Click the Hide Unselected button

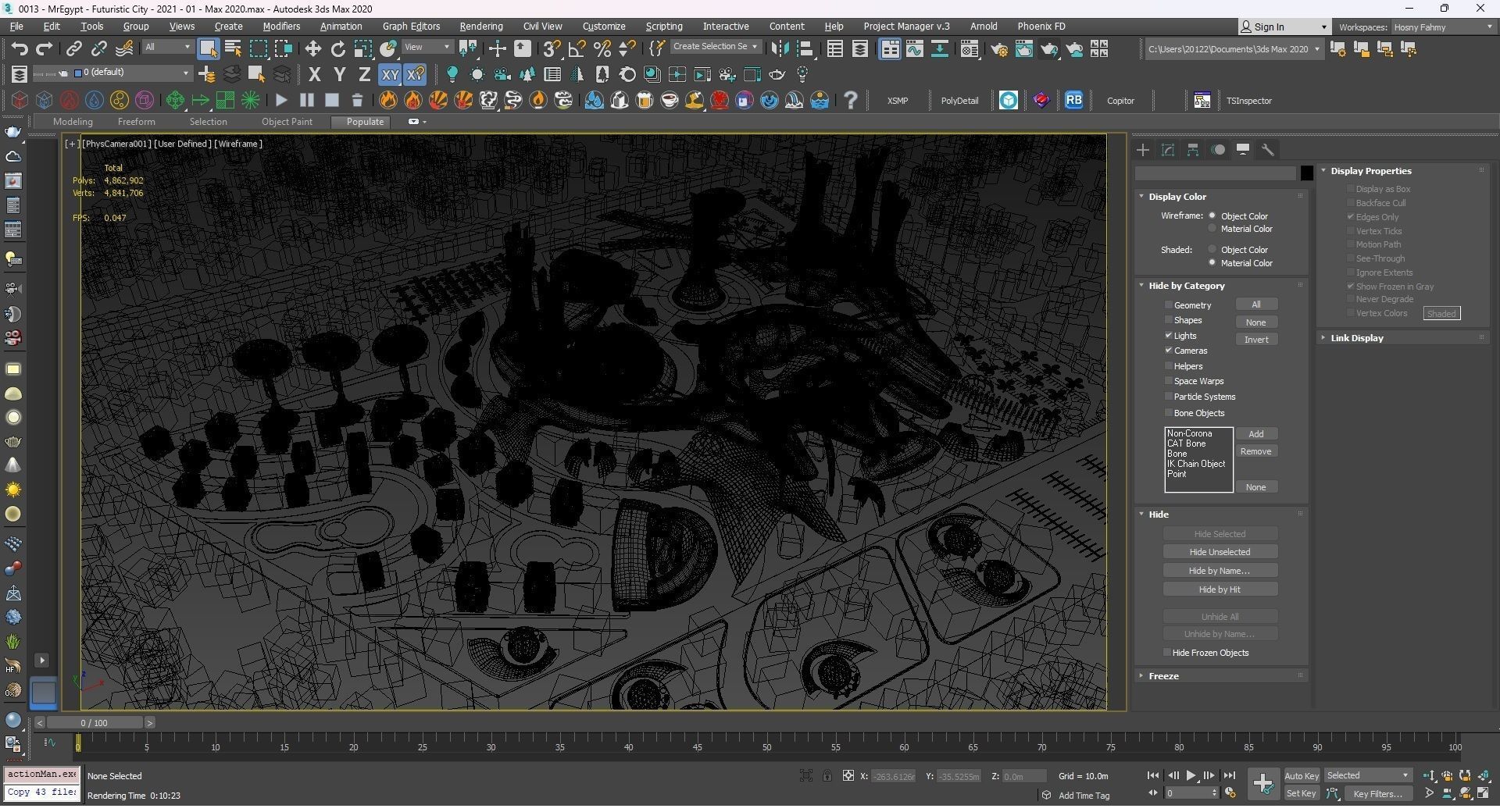click(1220, 552)
